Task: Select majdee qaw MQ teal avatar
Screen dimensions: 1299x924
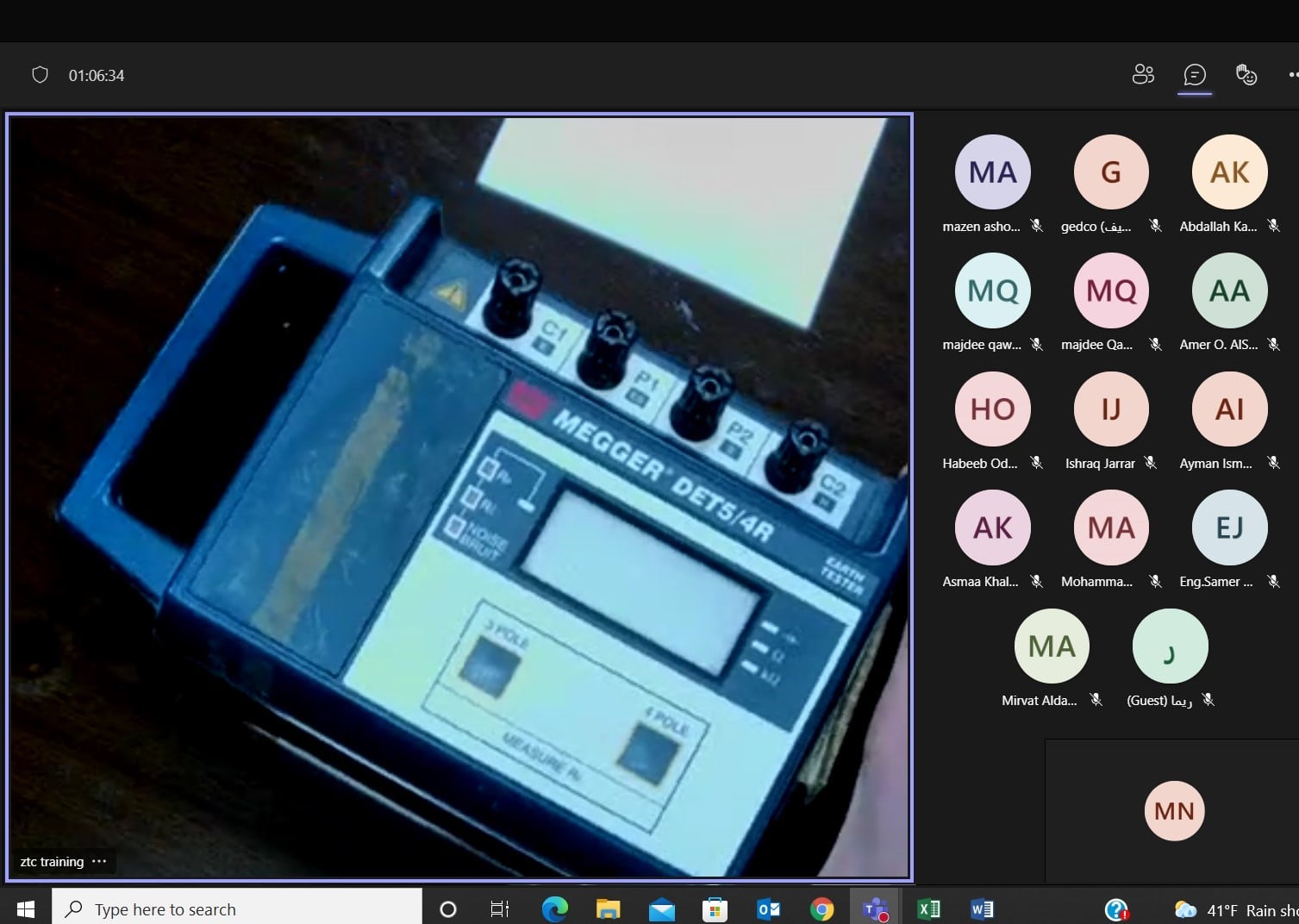Action: click(x=992, y=290)
